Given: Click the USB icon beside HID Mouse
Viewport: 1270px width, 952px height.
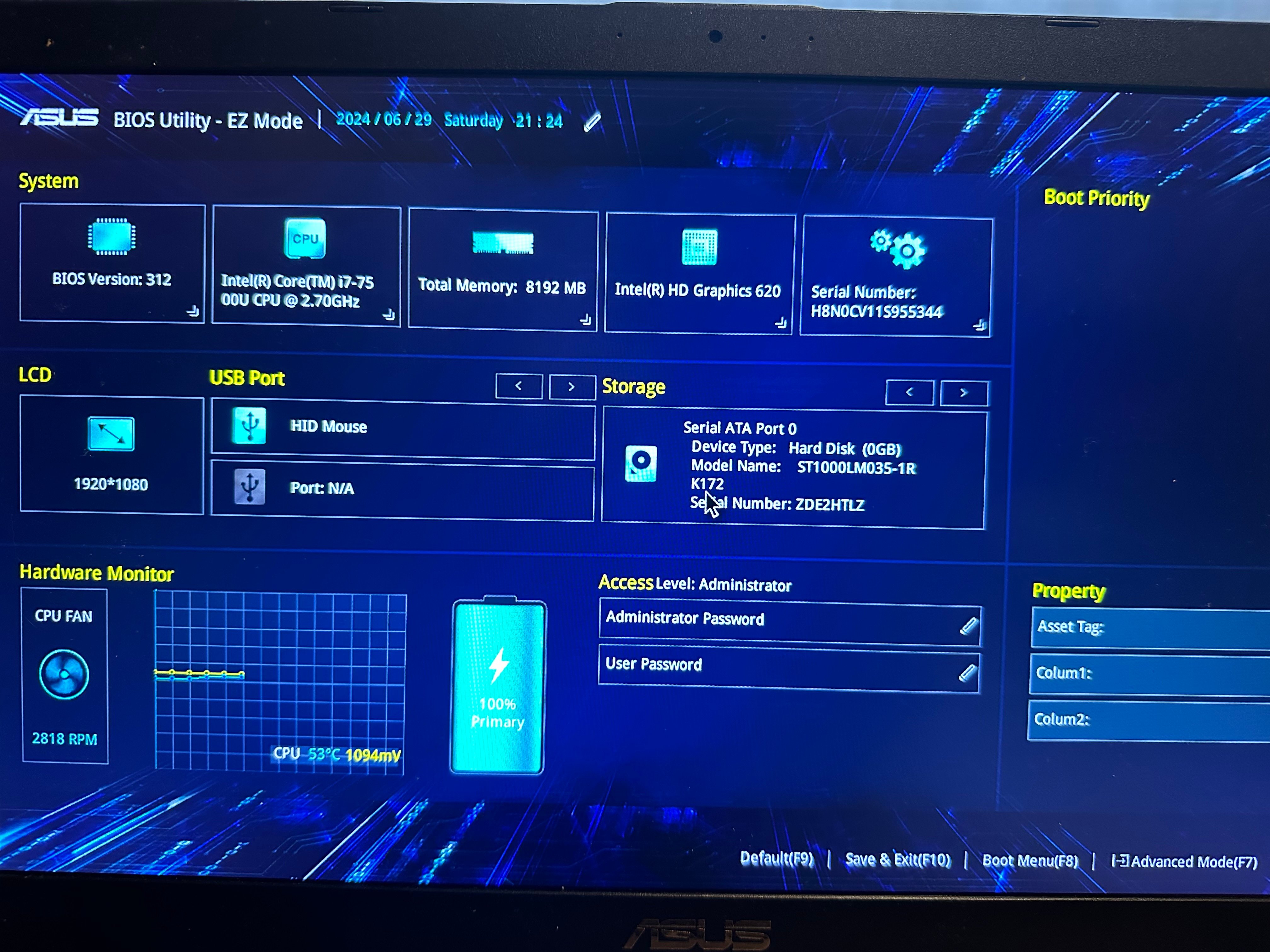Looking at the screenshot, I should [249, 426].
